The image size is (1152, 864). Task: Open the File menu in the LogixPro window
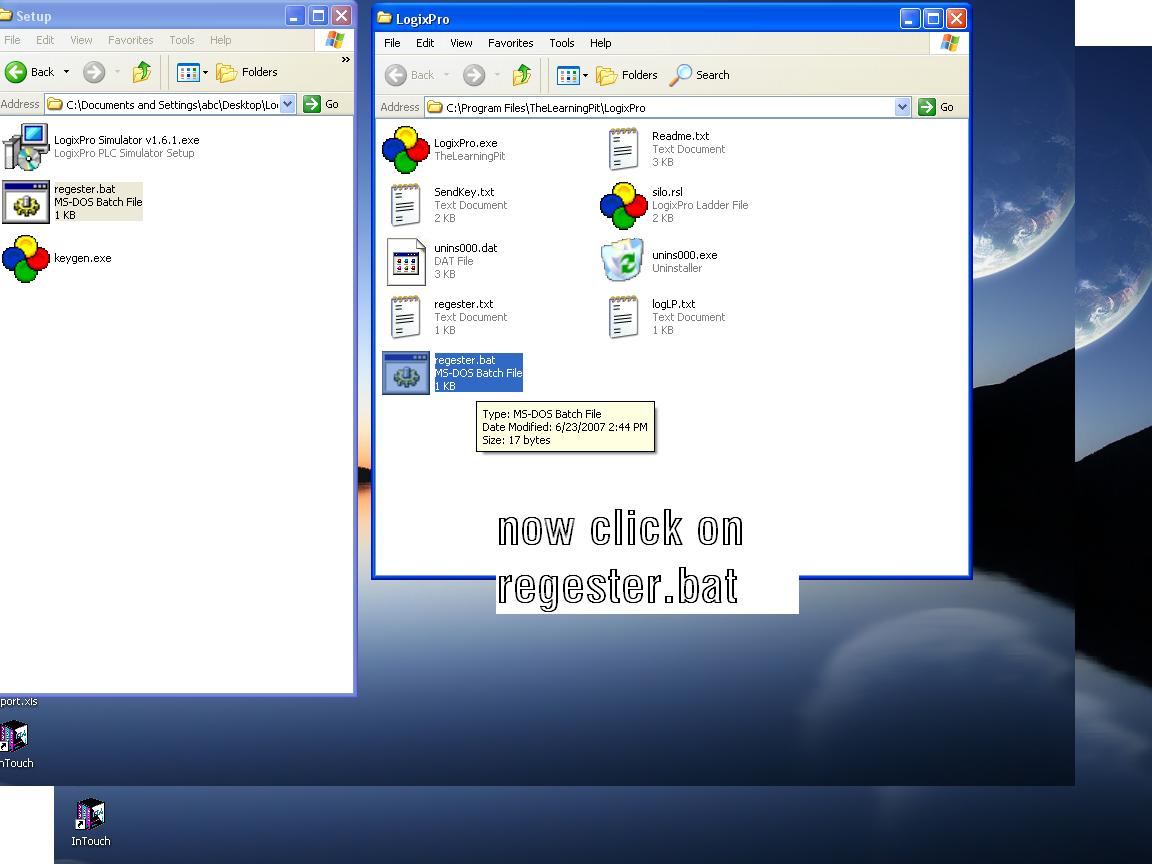(x=392, y=43)
